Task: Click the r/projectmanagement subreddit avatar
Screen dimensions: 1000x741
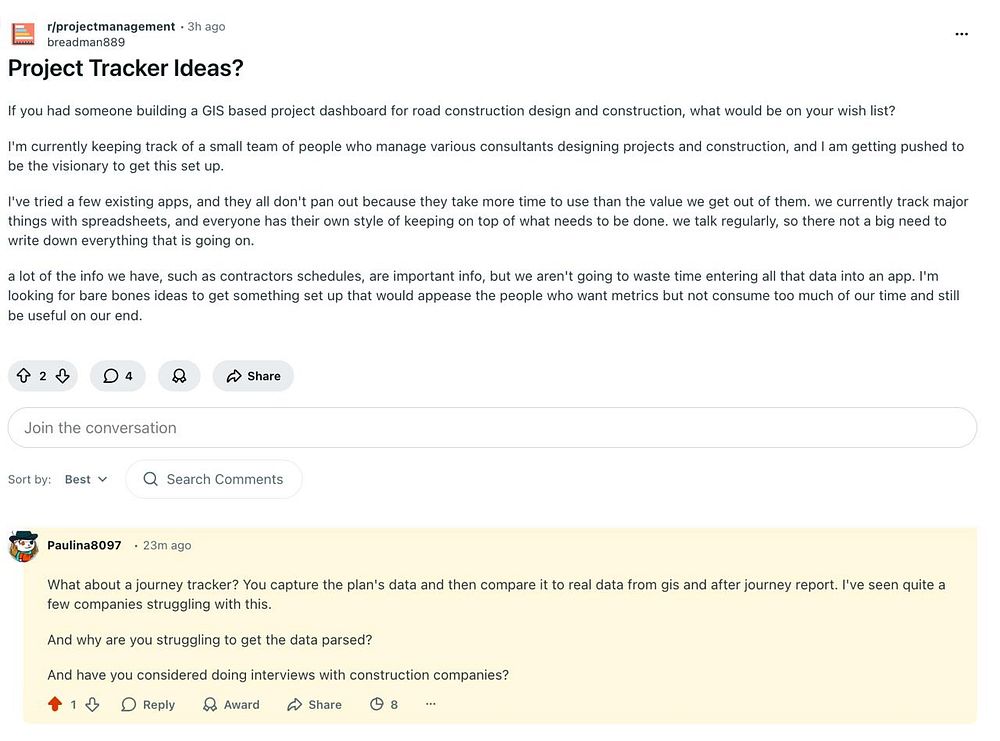Action: coord(23,34)
